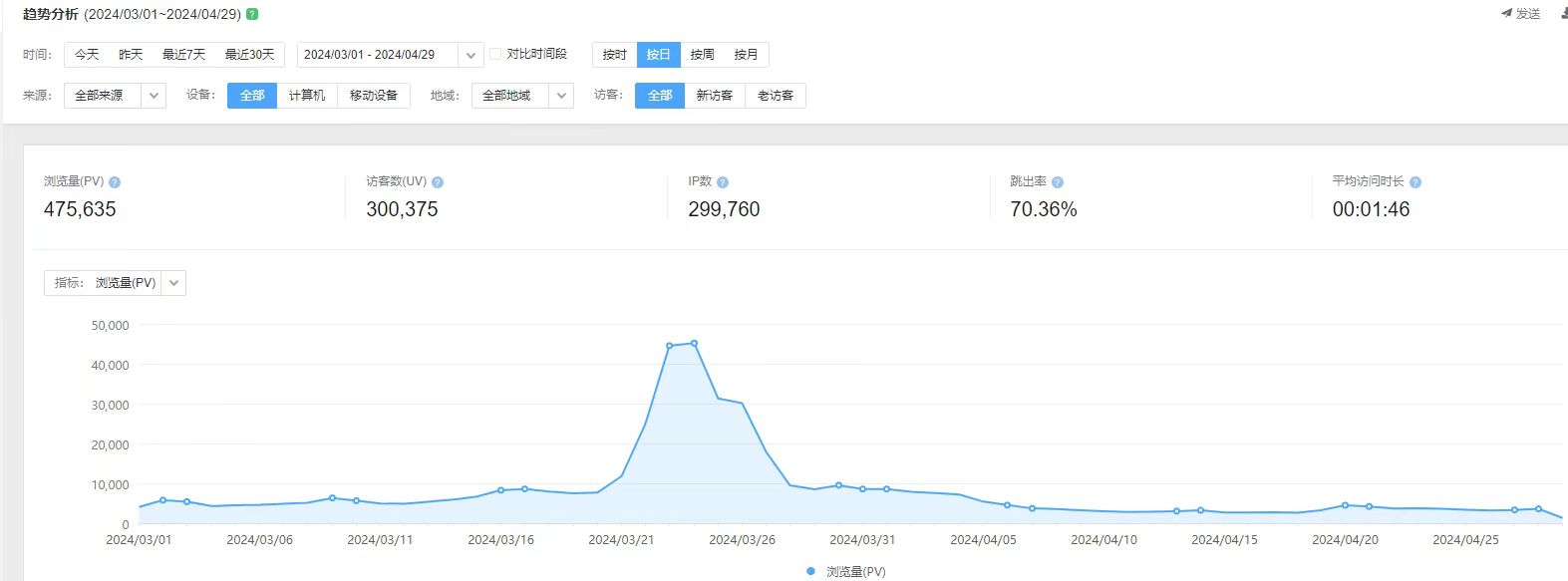Screen dimensions: 1568x581
Task: Switch to 按月 monthly granularity tab
Action: tap(746, 55)
